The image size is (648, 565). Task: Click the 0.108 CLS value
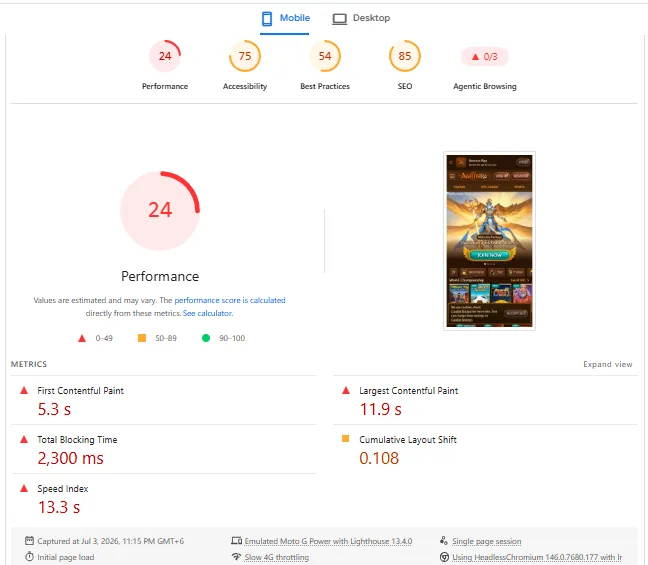click(x=379, y=458)
